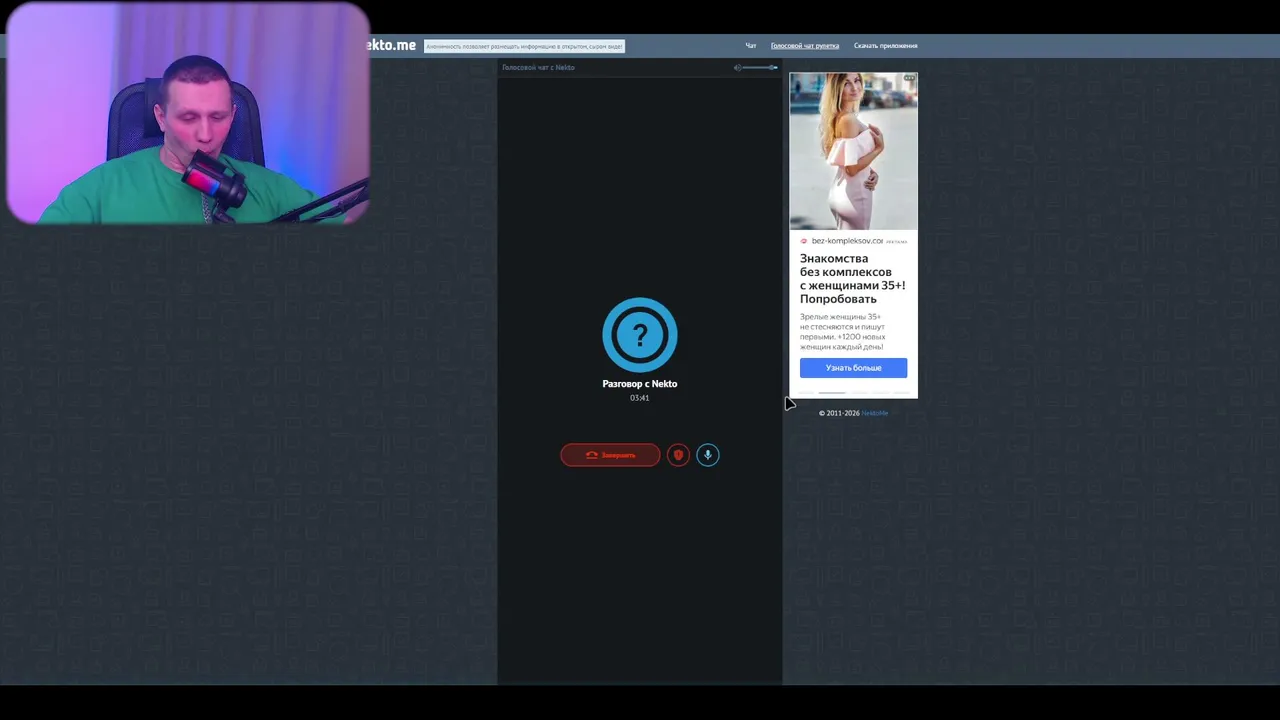Click the NektoMe footer link
Image resolution: width=1280 pixels, height=720 pixels.
[875, 413]
